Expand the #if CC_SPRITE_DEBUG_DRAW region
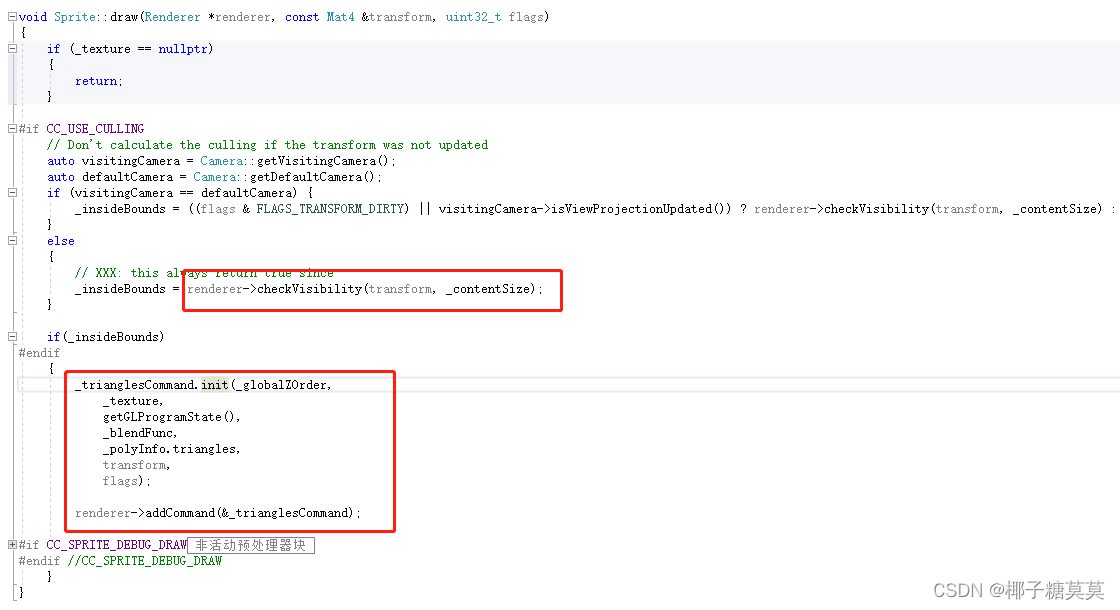 pos(12,544)
